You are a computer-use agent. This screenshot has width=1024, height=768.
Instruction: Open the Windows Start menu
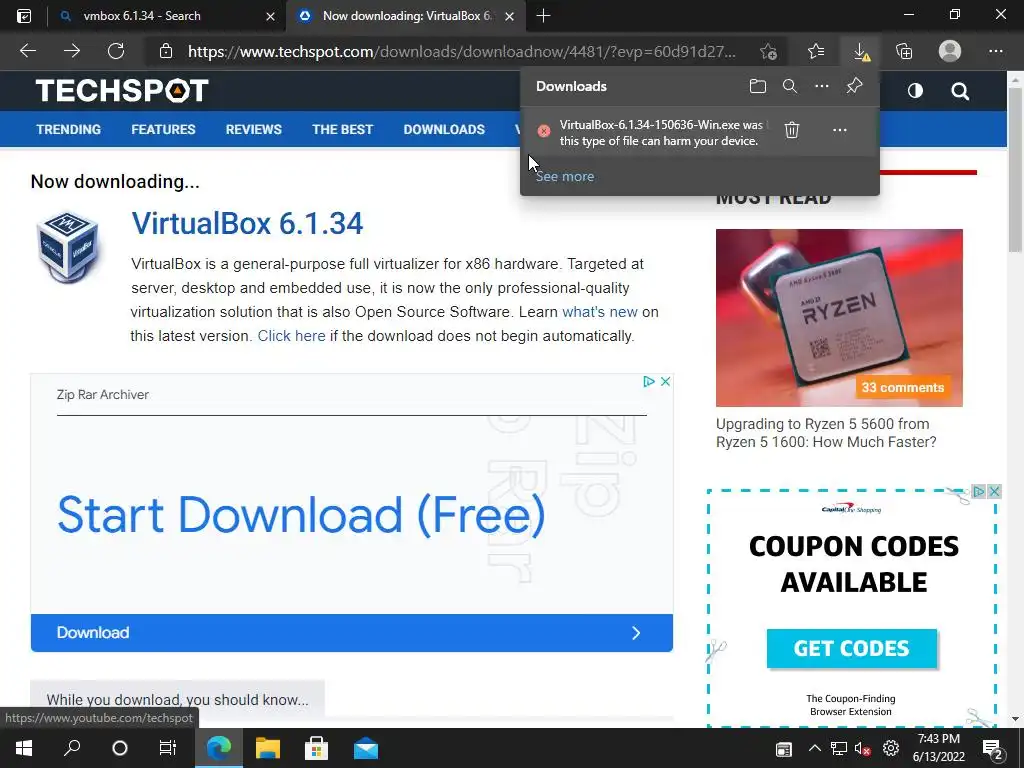24,748
